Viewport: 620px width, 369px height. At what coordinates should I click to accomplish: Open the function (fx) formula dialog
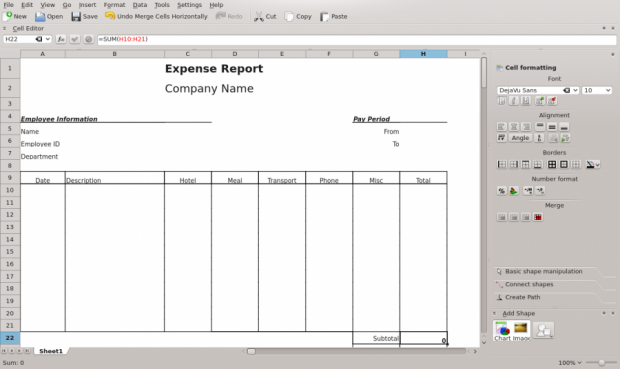[60, 39]
